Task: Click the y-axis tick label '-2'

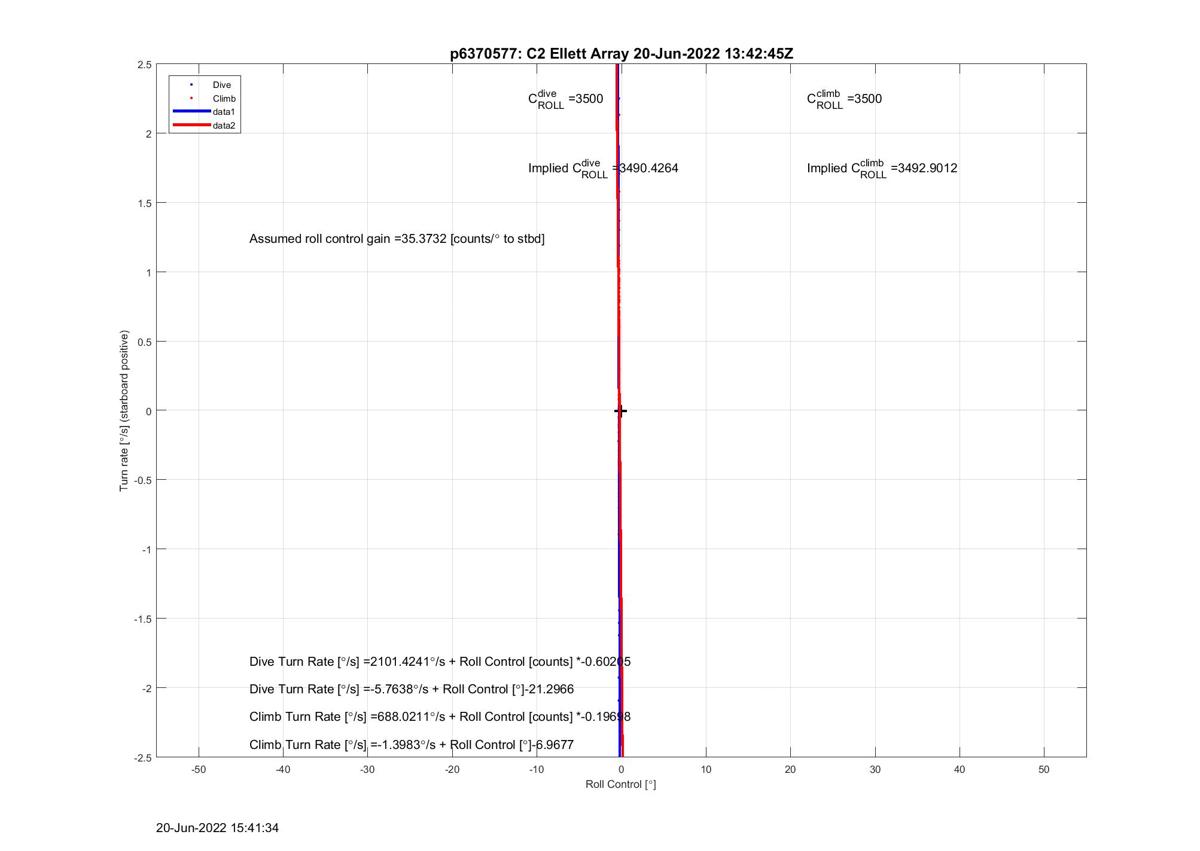Action: click(146, 688)
